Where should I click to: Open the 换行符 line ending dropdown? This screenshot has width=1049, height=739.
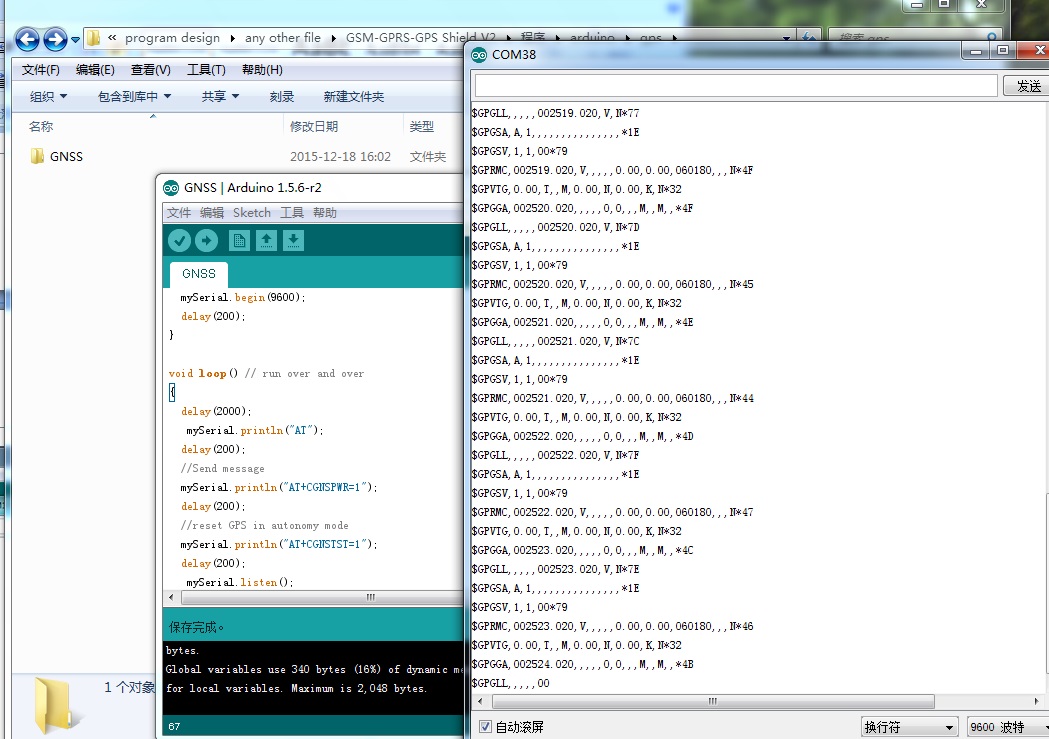pos(909,727)
